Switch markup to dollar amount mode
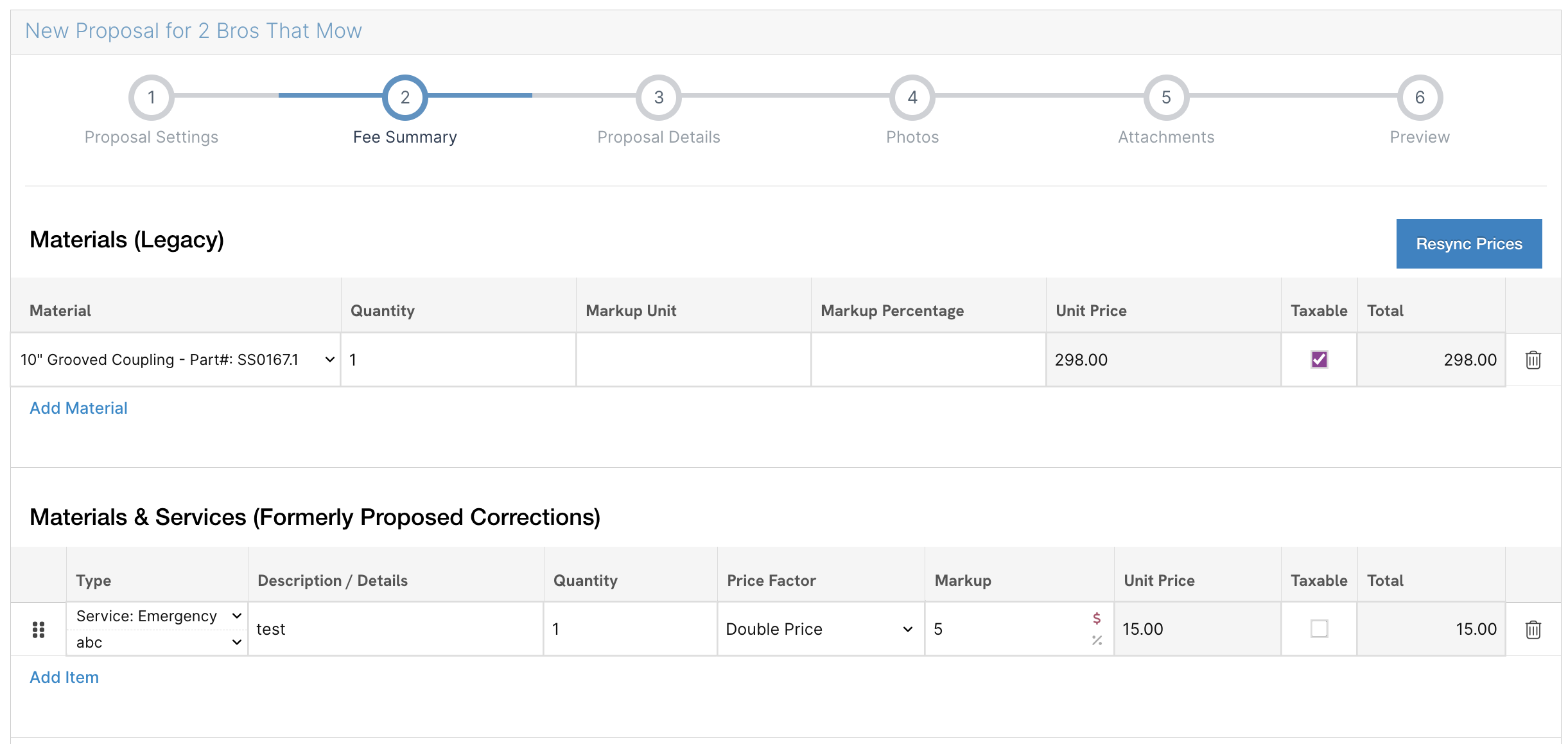This screenshot has height=744, width=1568. click(x=1097, y=618)
